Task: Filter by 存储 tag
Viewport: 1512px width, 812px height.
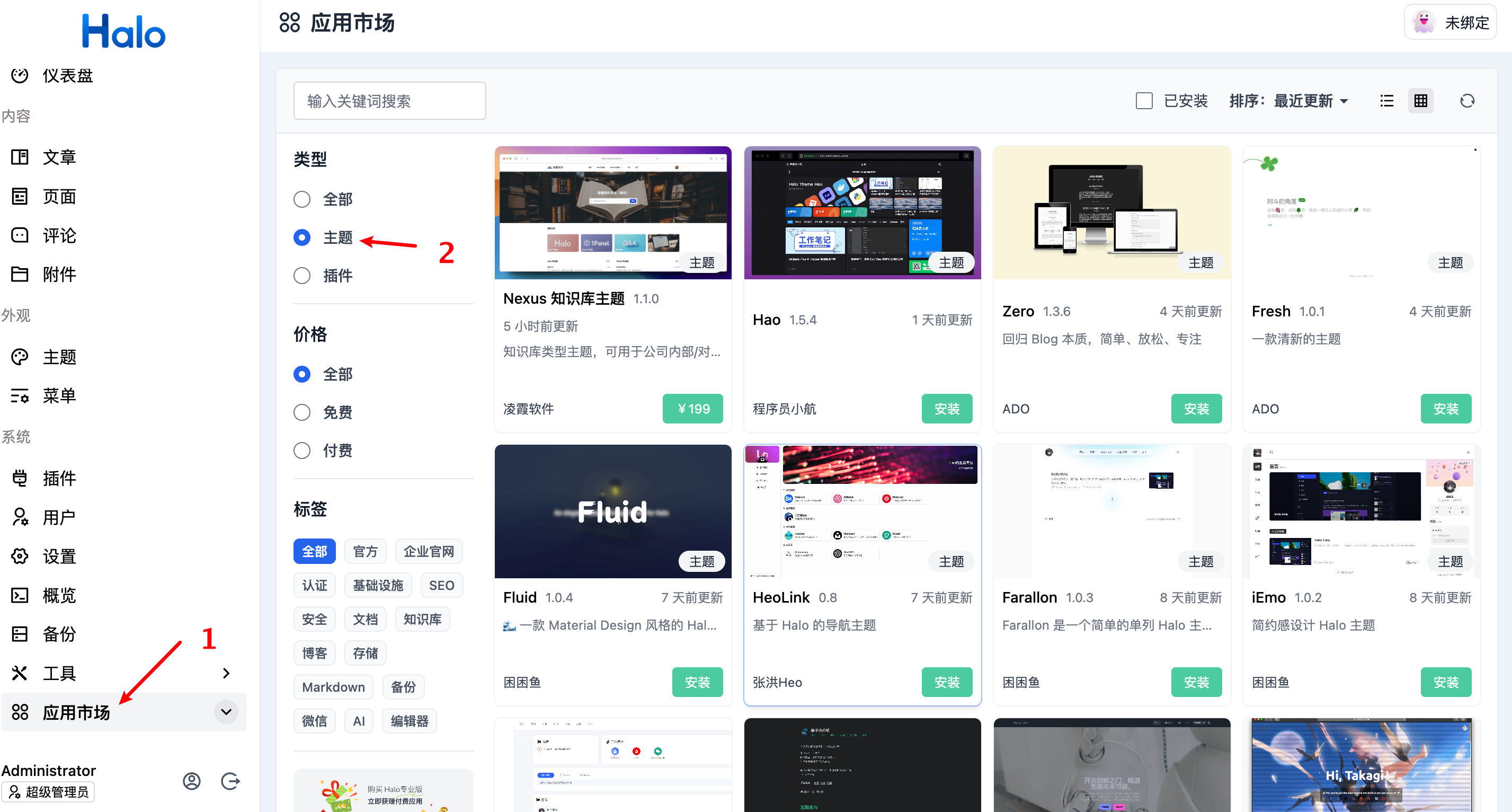Action: click(x=365, y=653)
